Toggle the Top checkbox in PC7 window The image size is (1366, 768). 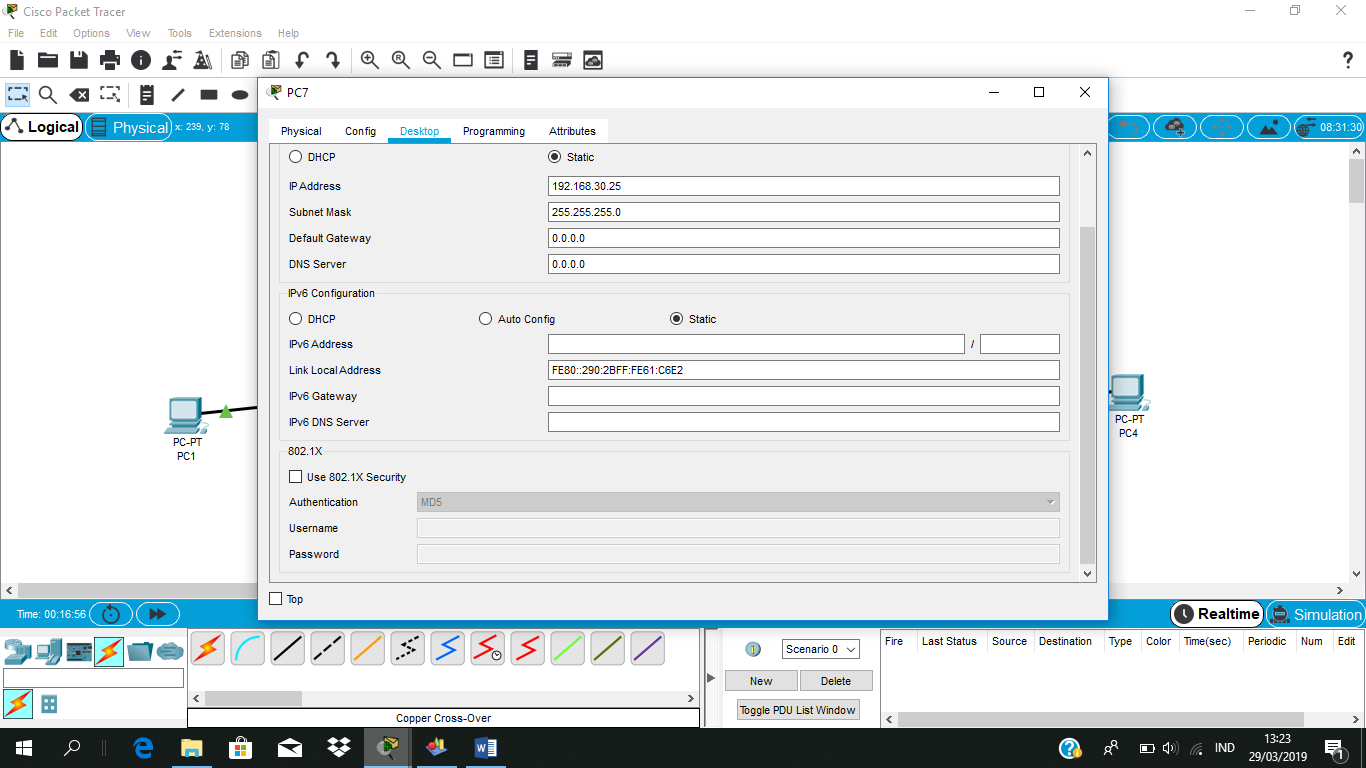tap(276, 599)
